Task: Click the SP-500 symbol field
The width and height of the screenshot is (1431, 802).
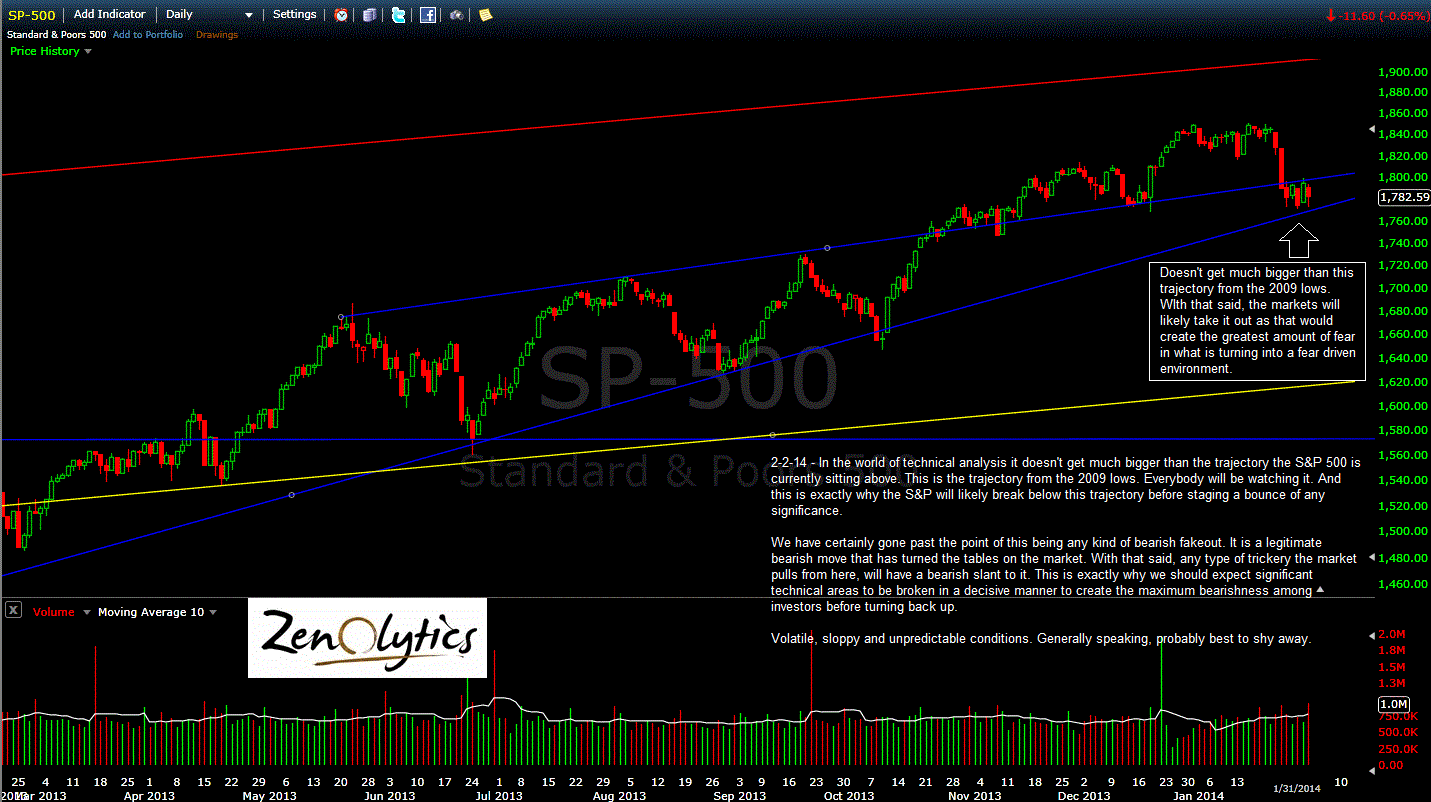Action: pos(32,15)
